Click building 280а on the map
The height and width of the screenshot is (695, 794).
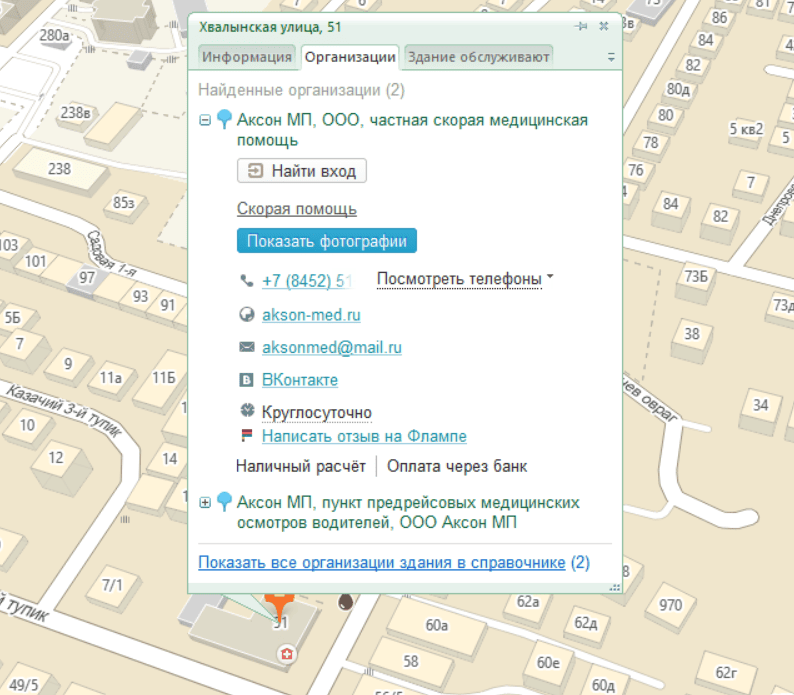[54, 35]
